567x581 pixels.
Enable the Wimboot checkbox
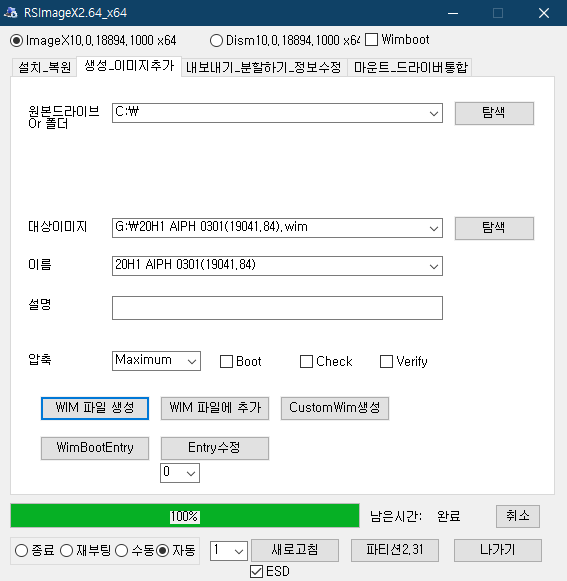[x=371, y=40]
